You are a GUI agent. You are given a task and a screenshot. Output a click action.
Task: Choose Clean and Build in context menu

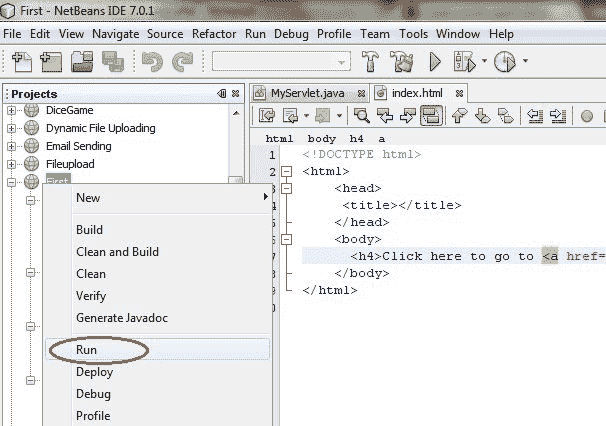coord(157,252)
